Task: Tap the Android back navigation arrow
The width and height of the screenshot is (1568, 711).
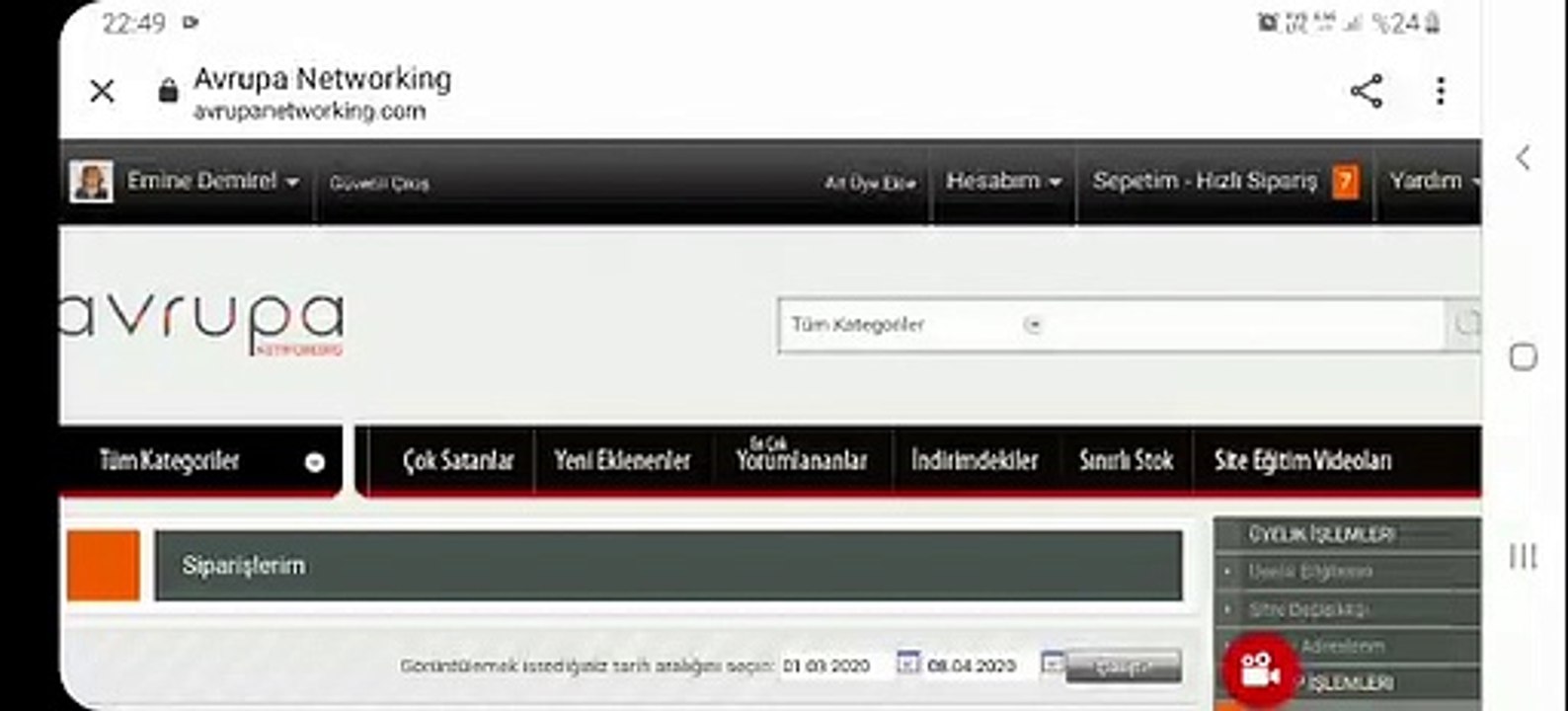Action: point(1524,157)
